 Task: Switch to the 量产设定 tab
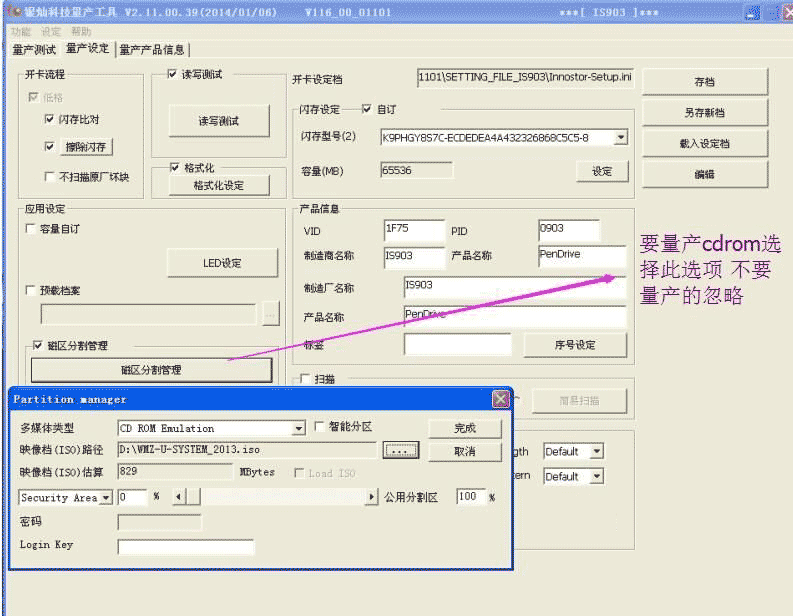point(87,49)
